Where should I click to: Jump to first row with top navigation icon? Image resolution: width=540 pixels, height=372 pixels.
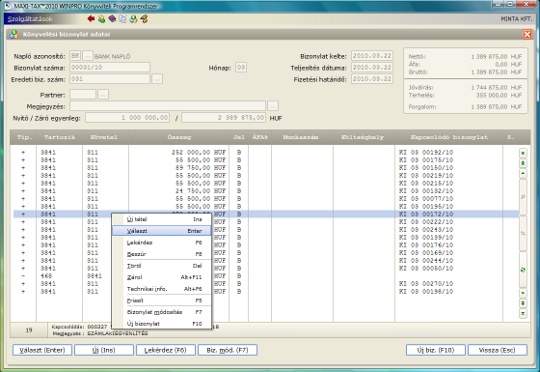pos(523,153)
